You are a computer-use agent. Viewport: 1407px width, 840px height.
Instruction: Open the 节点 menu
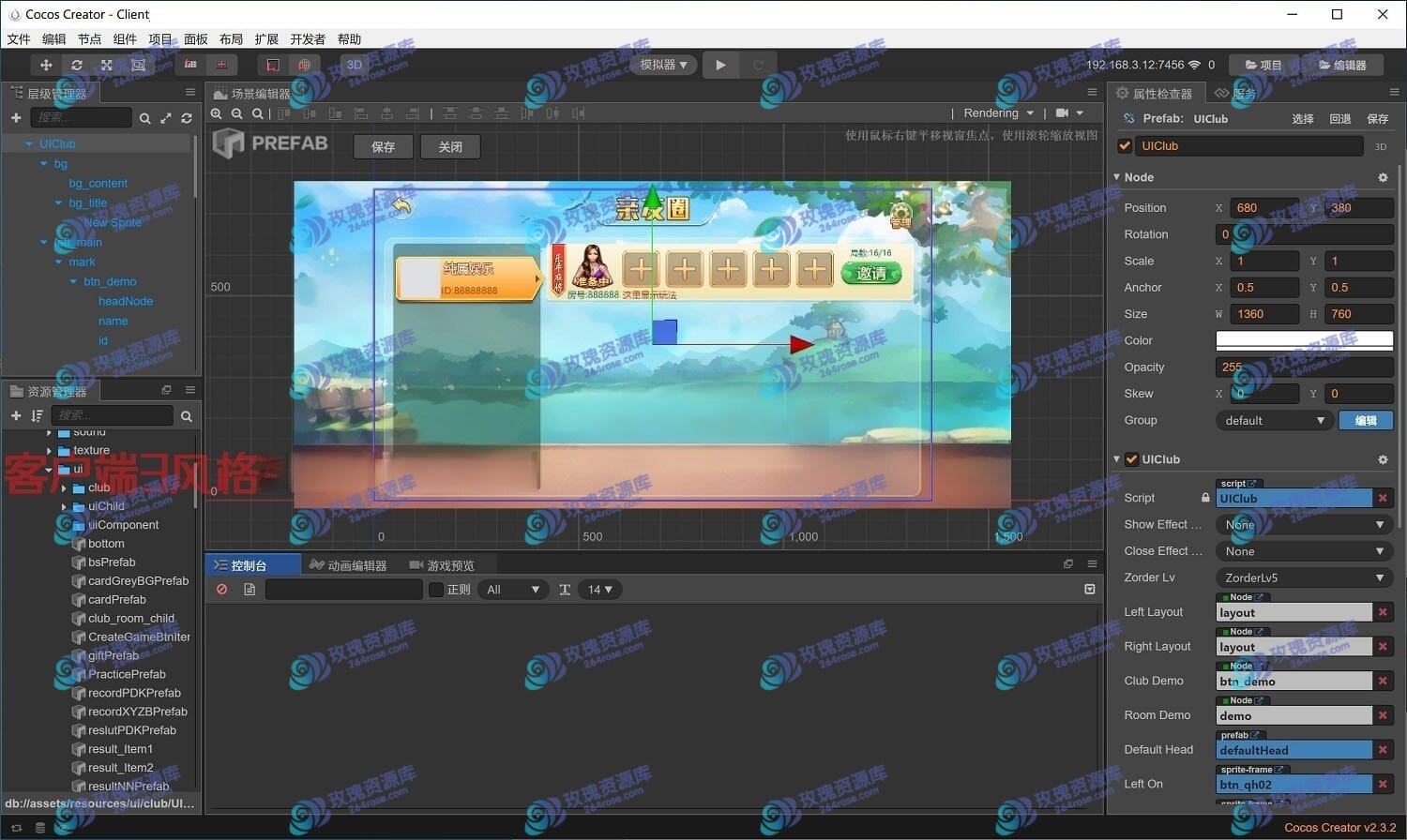tap(89, 39)
